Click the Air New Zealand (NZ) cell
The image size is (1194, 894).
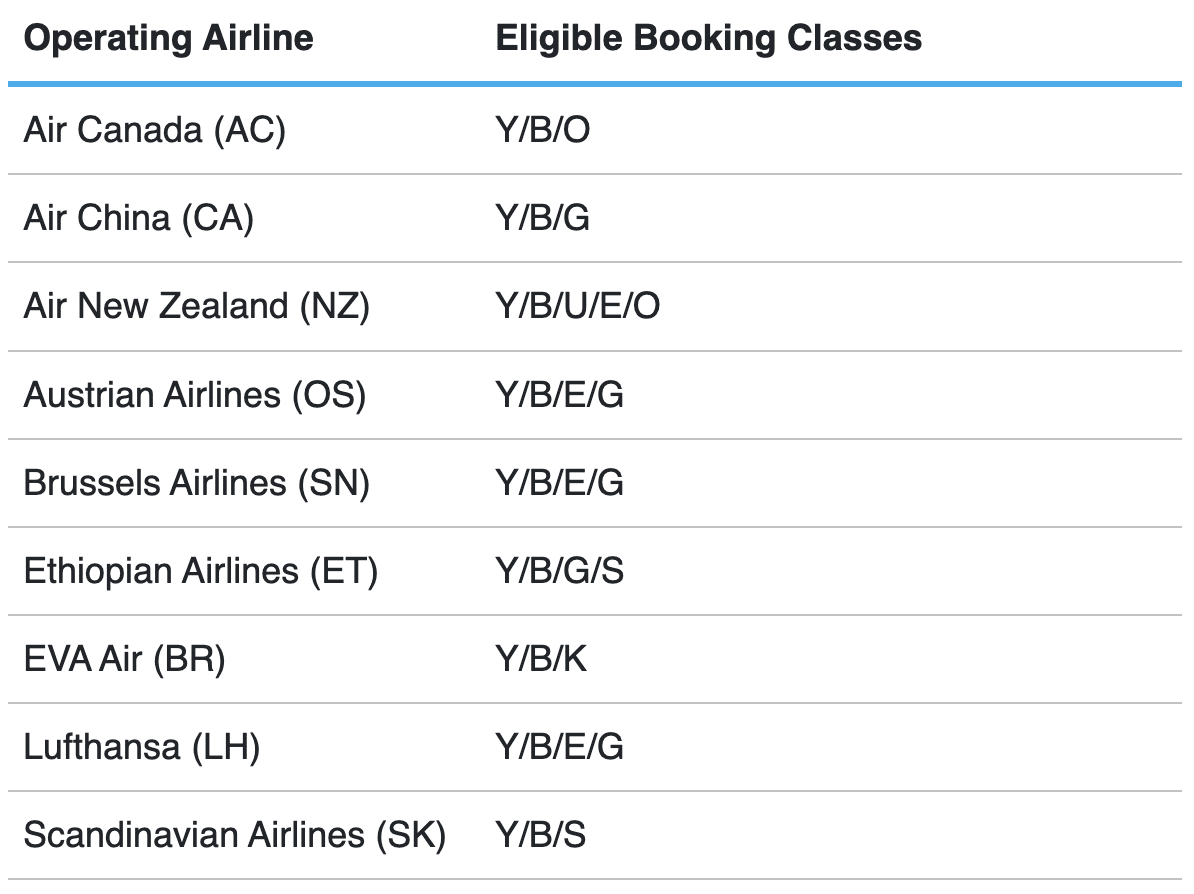(x=197, y=307)
